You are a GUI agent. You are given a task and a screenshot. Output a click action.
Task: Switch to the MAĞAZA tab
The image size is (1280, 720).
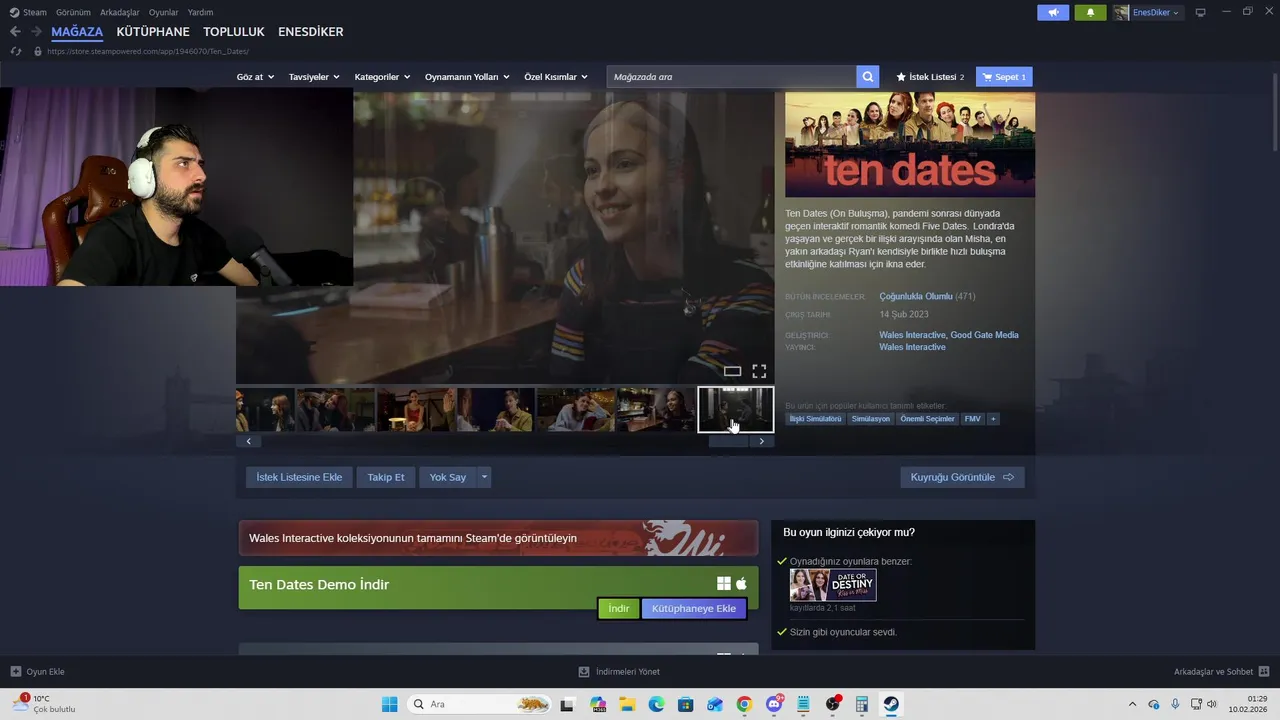(77, 32)
